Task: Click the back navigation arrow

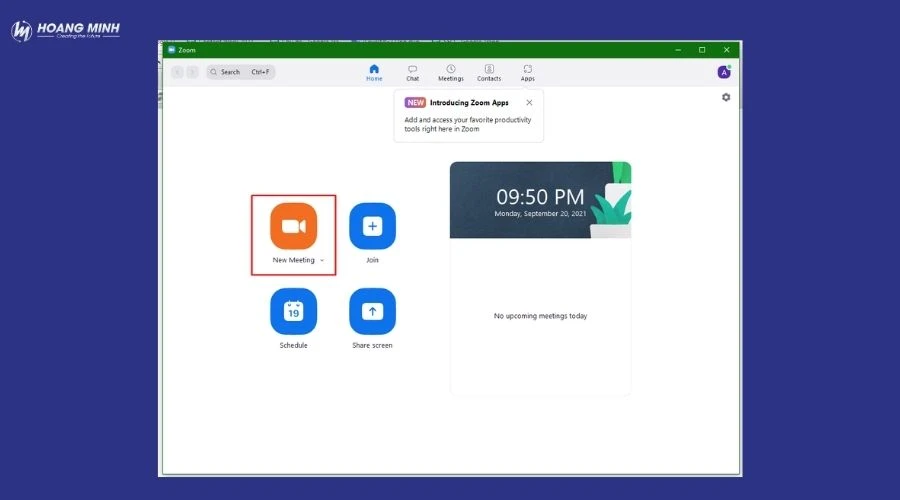Action: click(177, 72)
